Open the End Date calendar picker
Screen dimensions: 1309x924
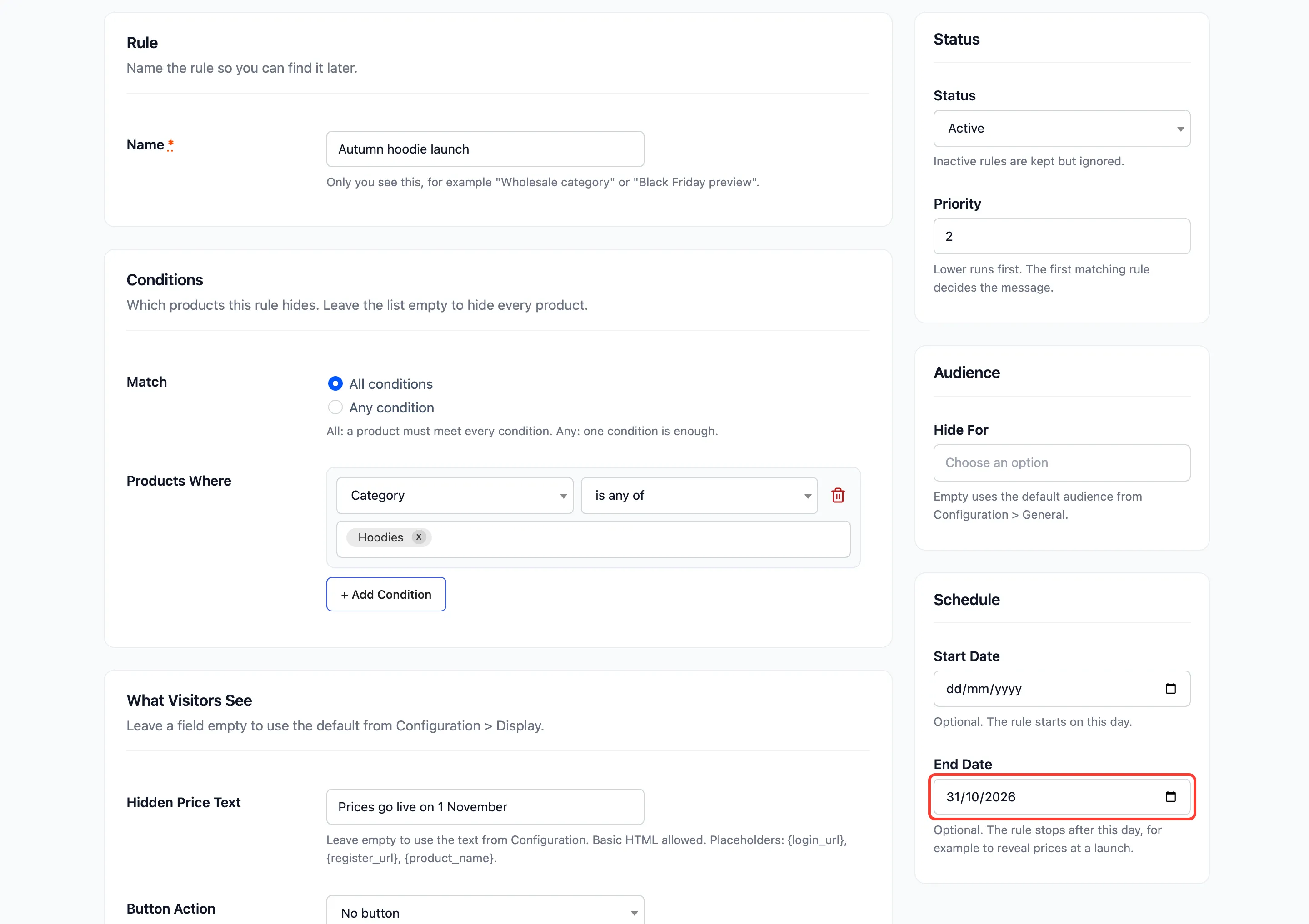pos(1170,796)
